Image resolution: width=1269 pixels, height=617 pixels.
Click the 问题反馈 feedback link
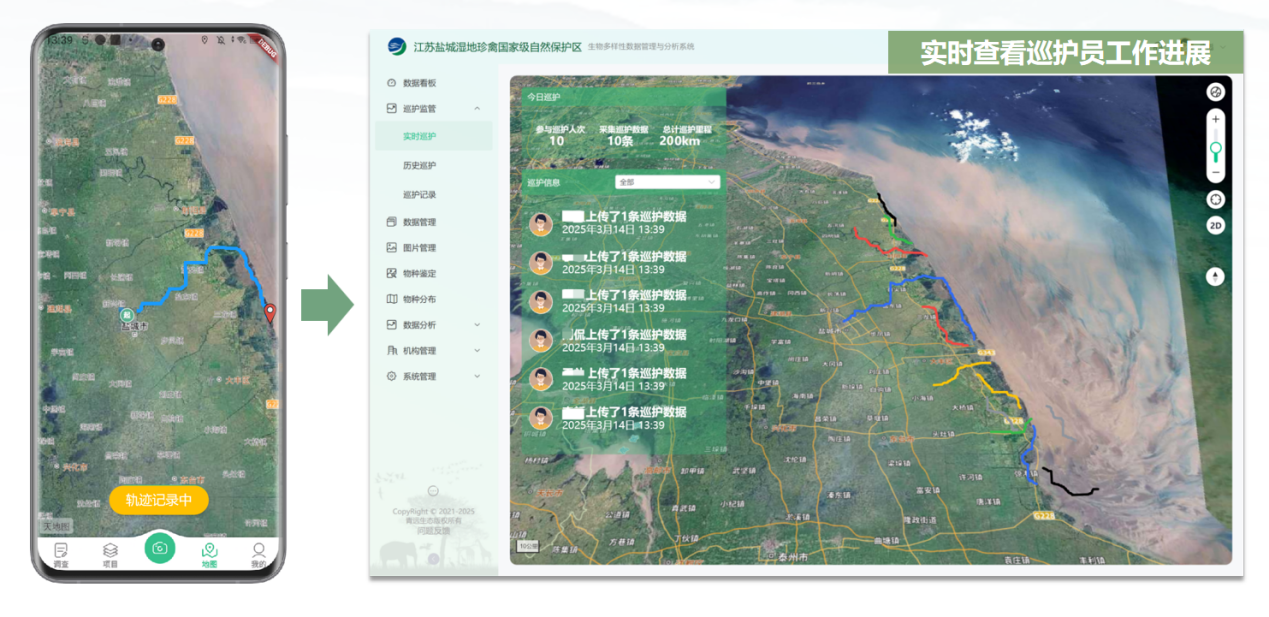[x=433, y=530]
